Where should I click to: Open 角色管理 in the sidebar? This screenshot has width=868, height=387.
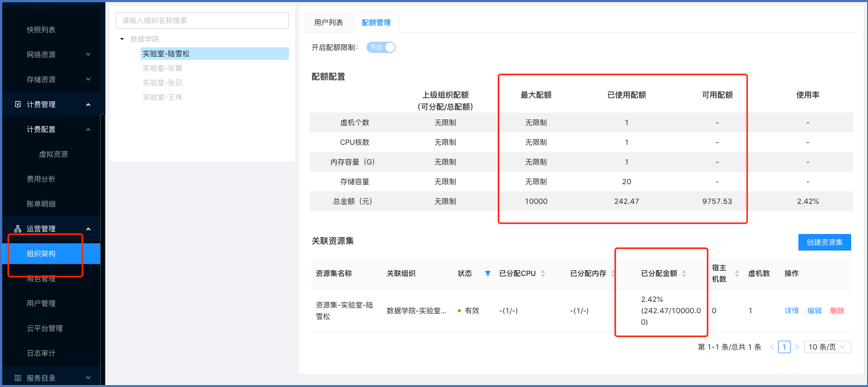(x=41, y=278)
